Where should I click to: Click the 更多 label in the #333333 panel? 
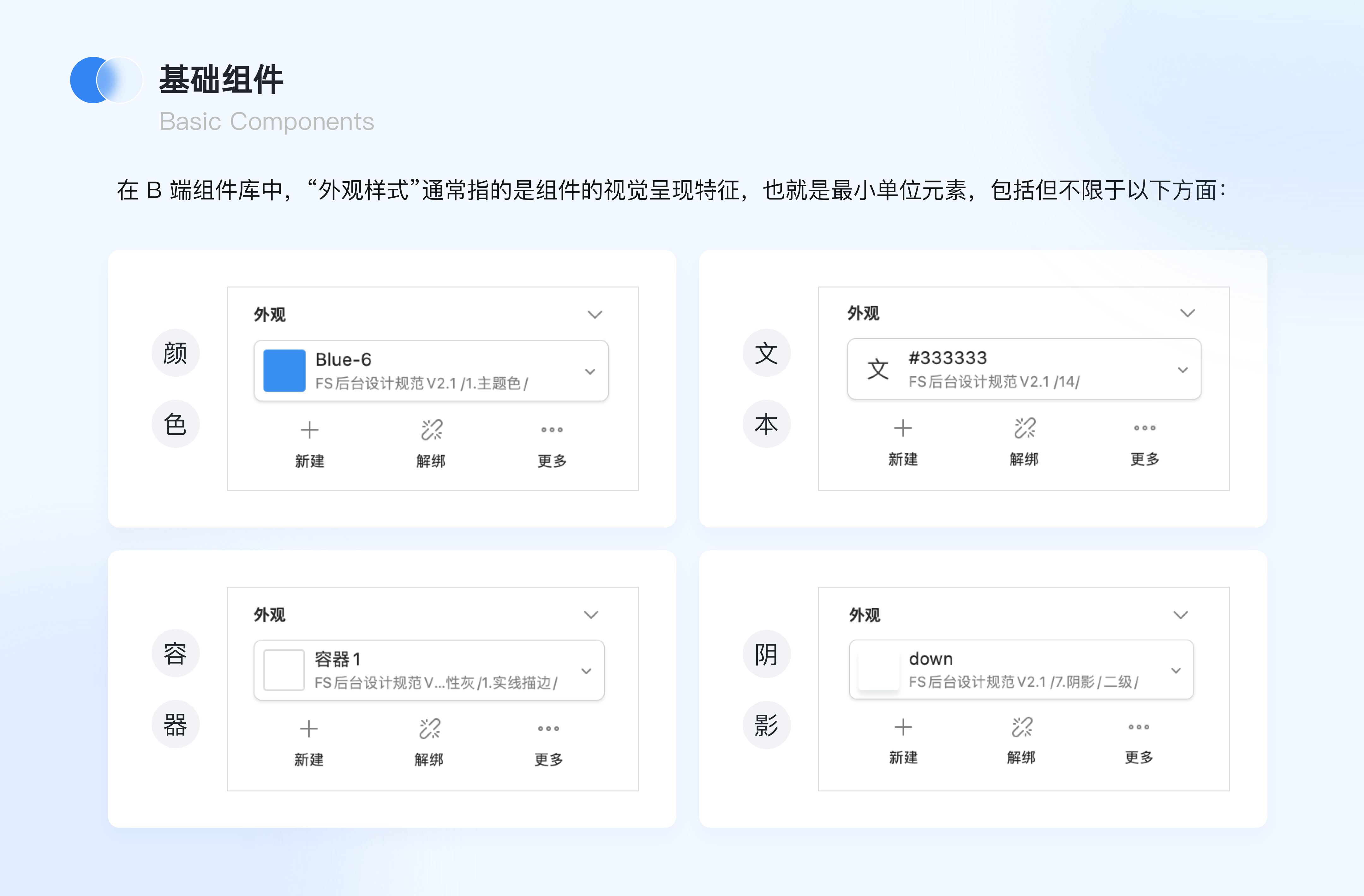(1145, 459)
